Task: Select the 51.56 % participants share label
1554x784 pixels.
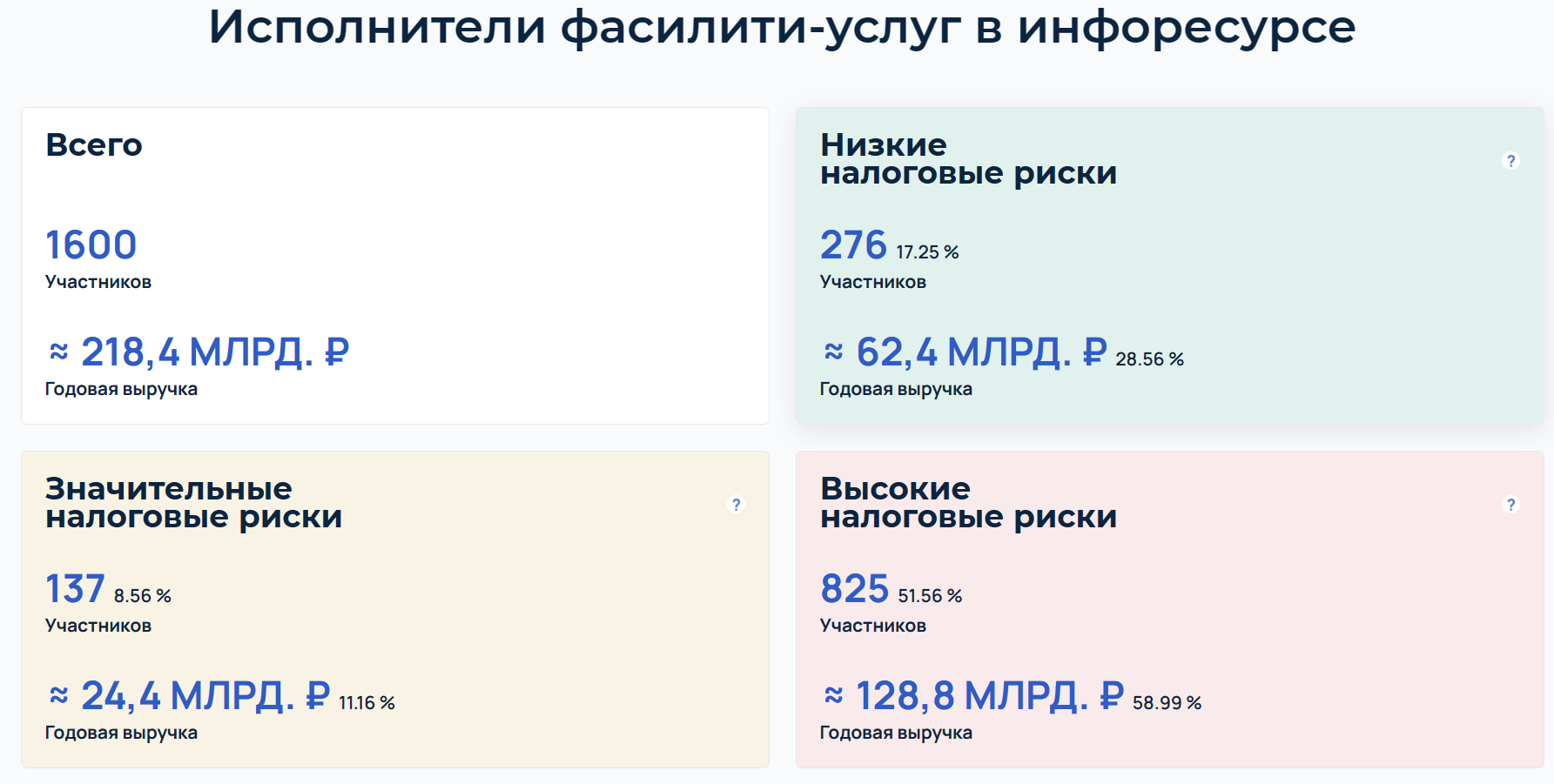Action: [x=930, y=596]
